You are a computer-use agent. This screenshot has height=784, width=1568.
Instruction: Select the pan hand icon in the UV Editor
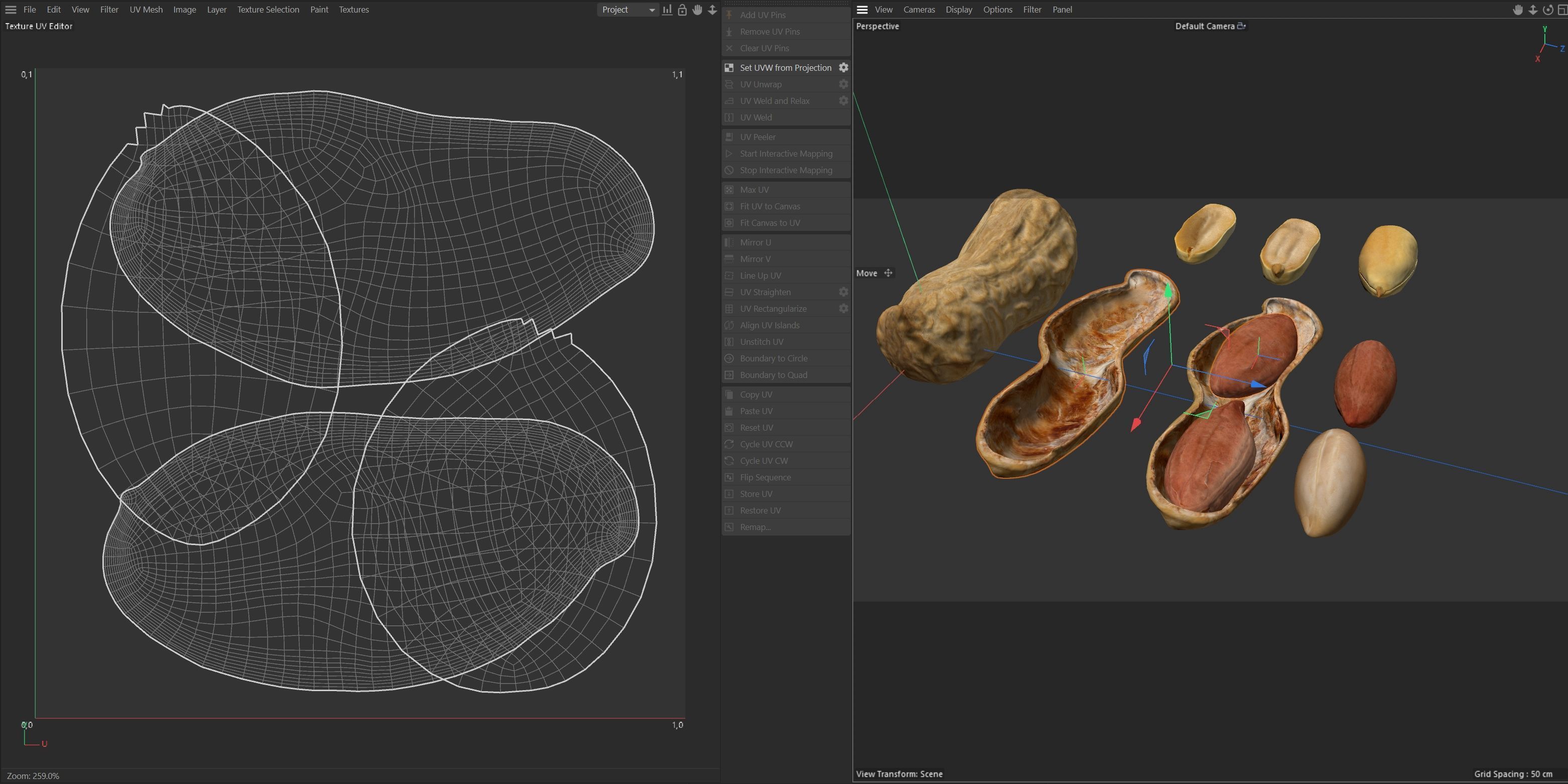coord(698,10)
